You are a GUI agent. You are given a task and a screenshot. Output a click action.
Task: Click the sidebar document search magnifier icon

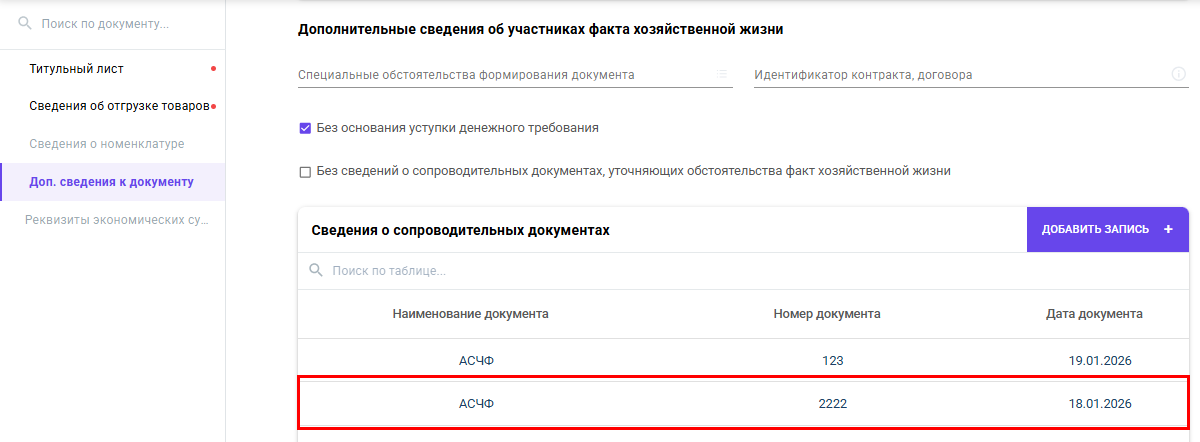pyautogui.click(x=25, y=23)
